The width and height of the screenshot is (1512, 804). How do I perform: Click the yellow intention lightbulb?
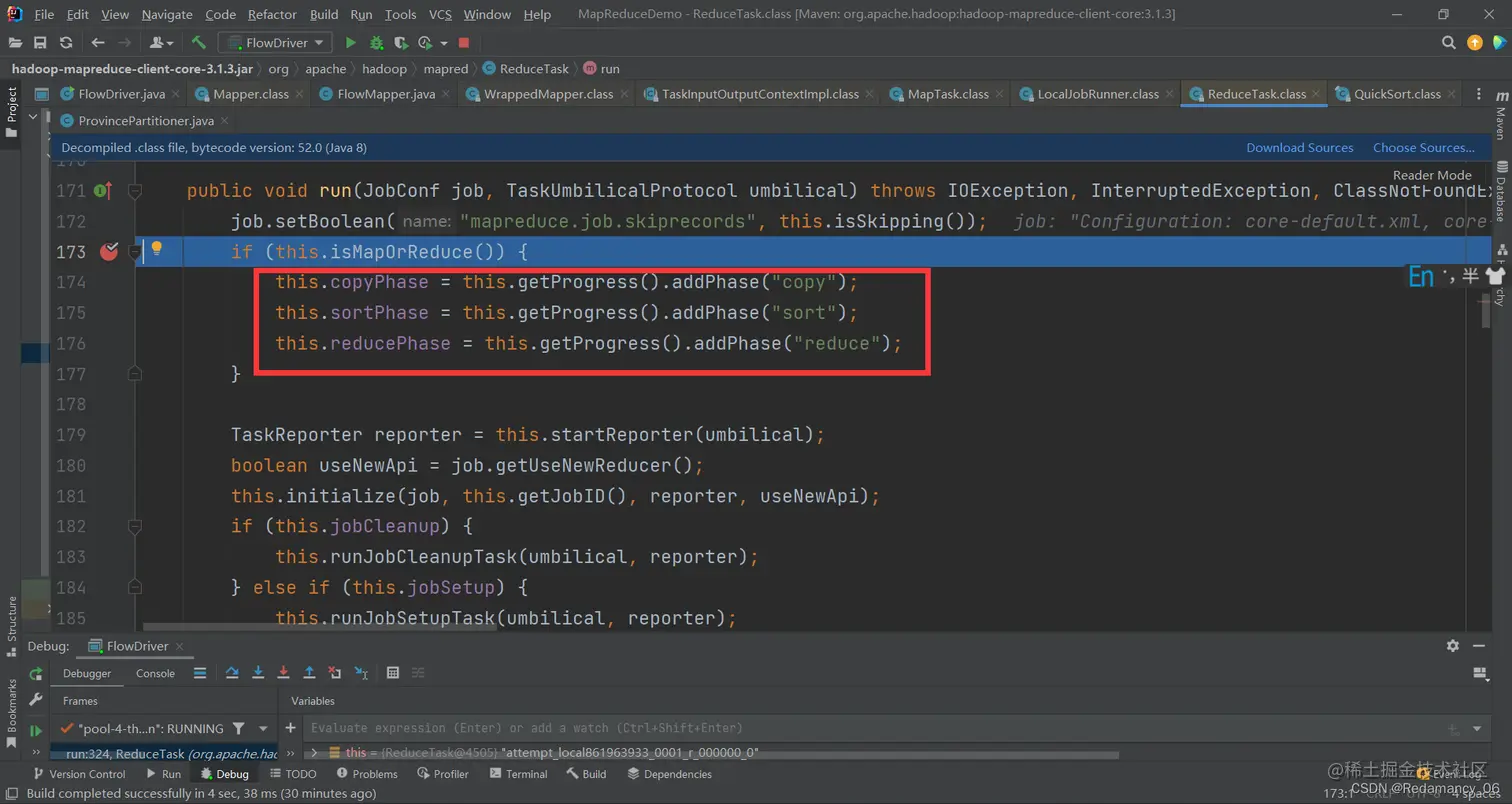pyautogui.click(x=156, y=249)
